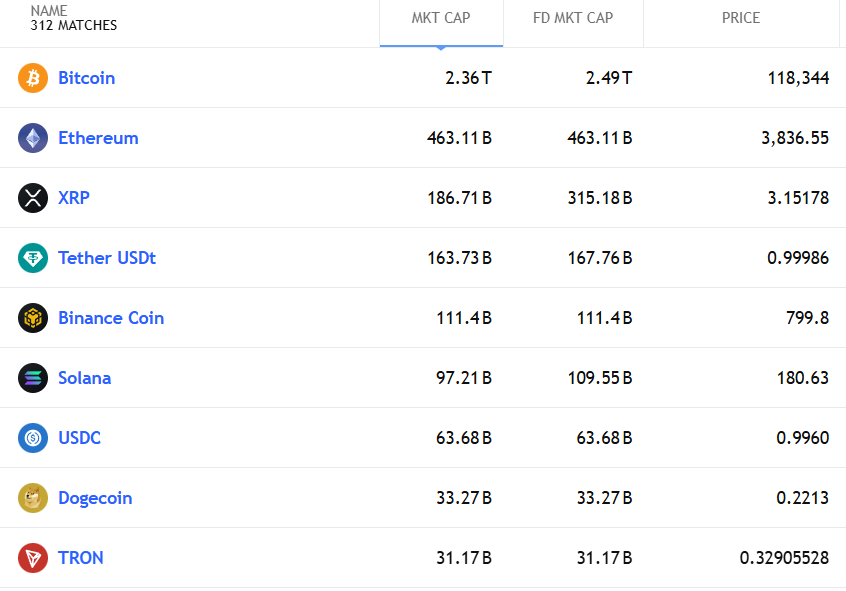Open the Binance Coin link
This screenshot has width=846, height=591.
[111, 317]
